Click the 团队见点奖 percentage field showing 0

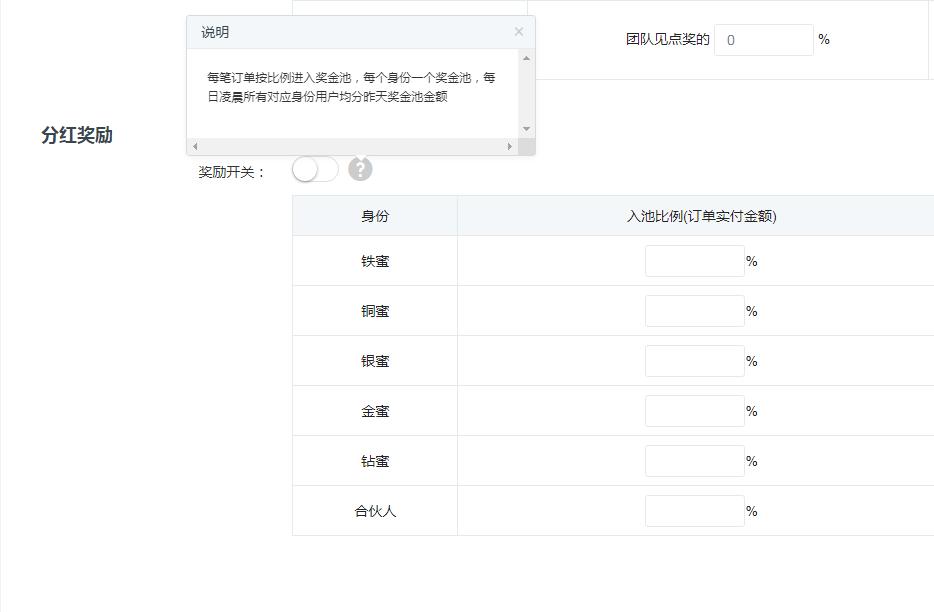764,39
